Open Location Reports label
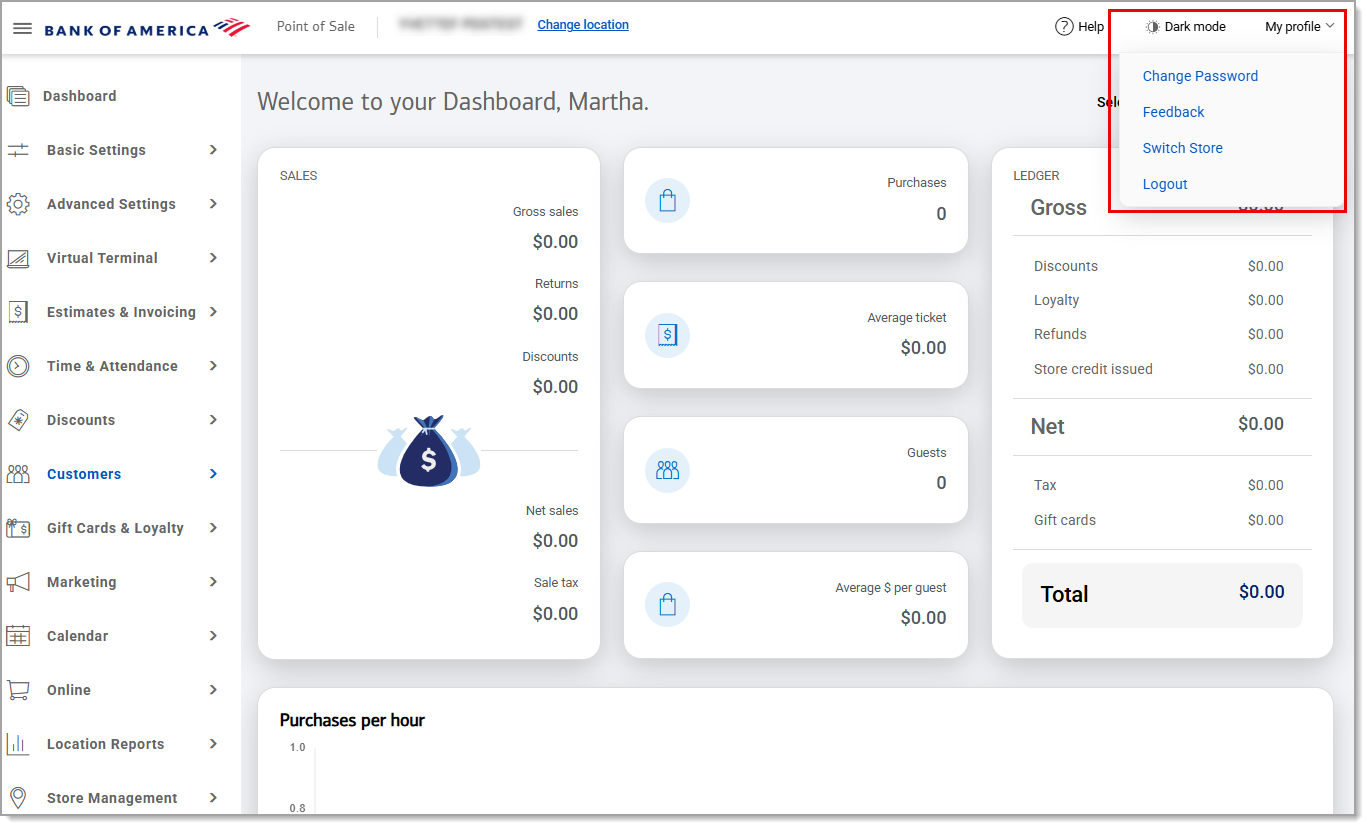The image size is (1368, 828). tap(105, 744)
